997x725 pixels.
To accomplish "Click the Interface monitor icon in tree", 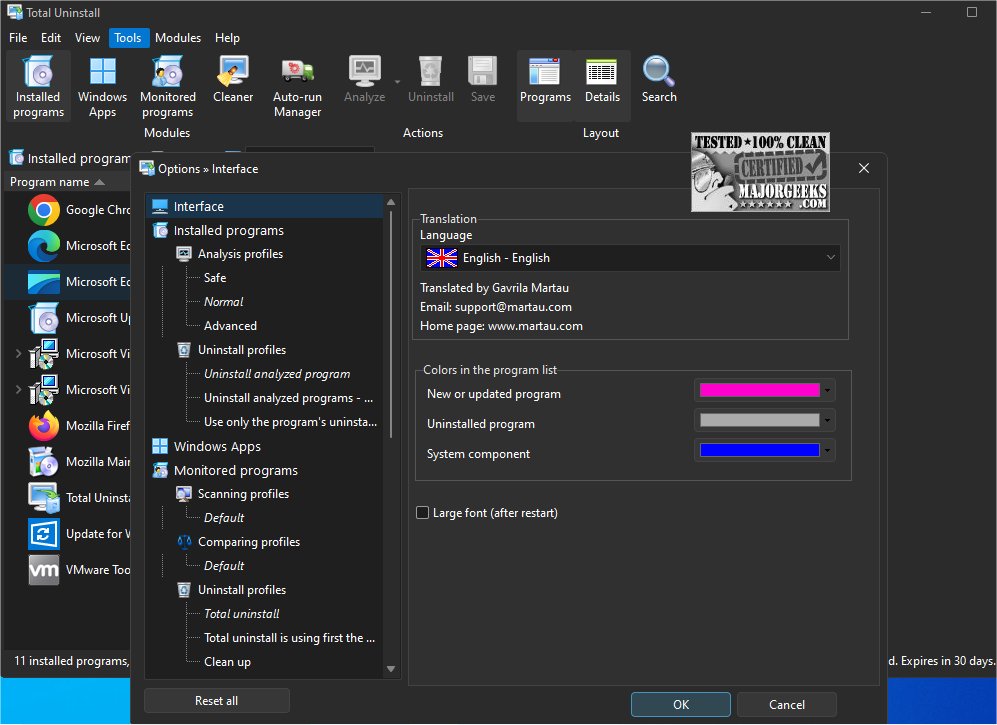I will coord(160,207).
